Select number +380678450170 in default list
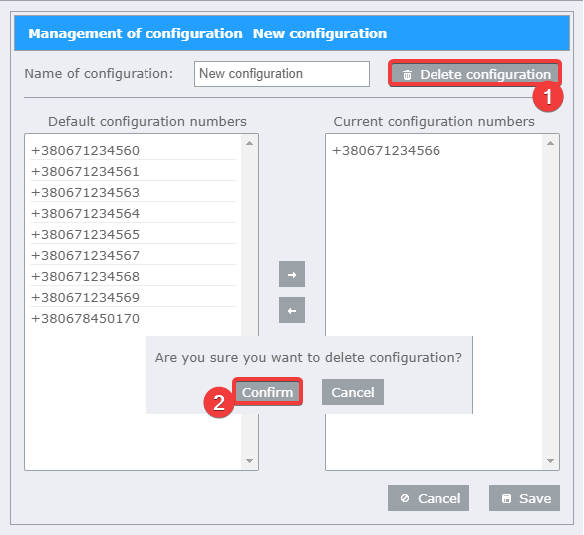584x535 pixels. 133,318
